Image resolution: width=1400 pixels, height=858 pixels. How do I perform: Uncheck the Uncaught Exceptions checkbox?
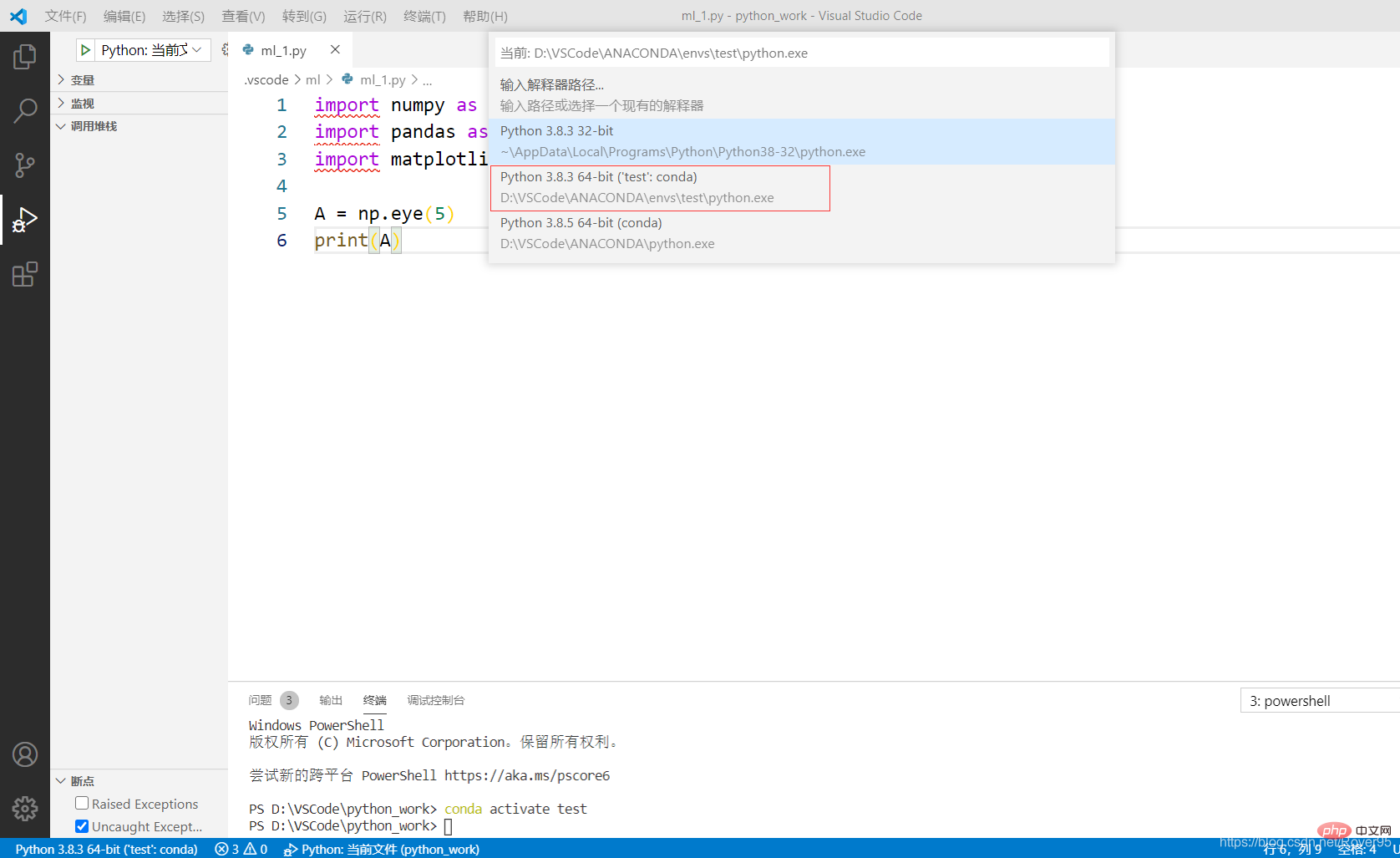82,825
